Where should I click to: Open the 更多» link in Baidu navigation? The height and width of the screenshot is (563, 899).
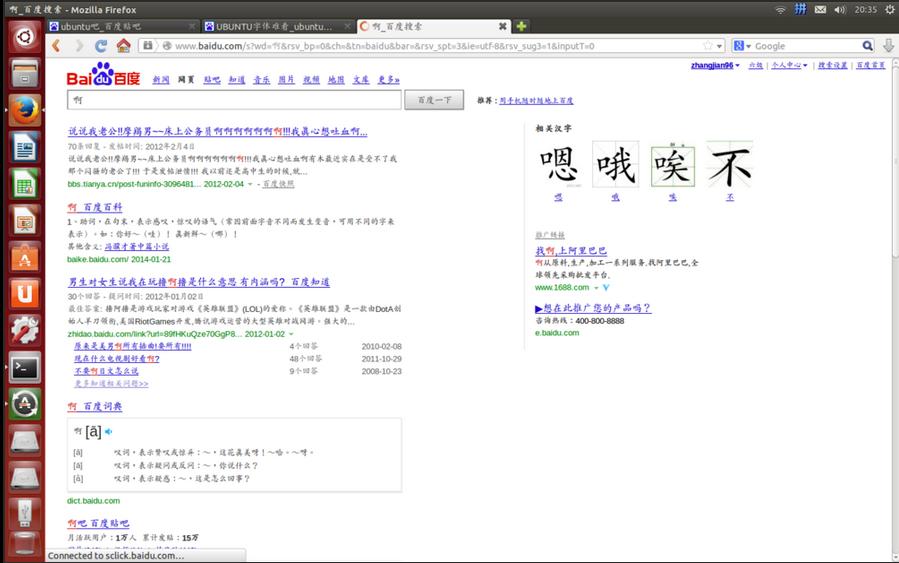coord(388,80)
